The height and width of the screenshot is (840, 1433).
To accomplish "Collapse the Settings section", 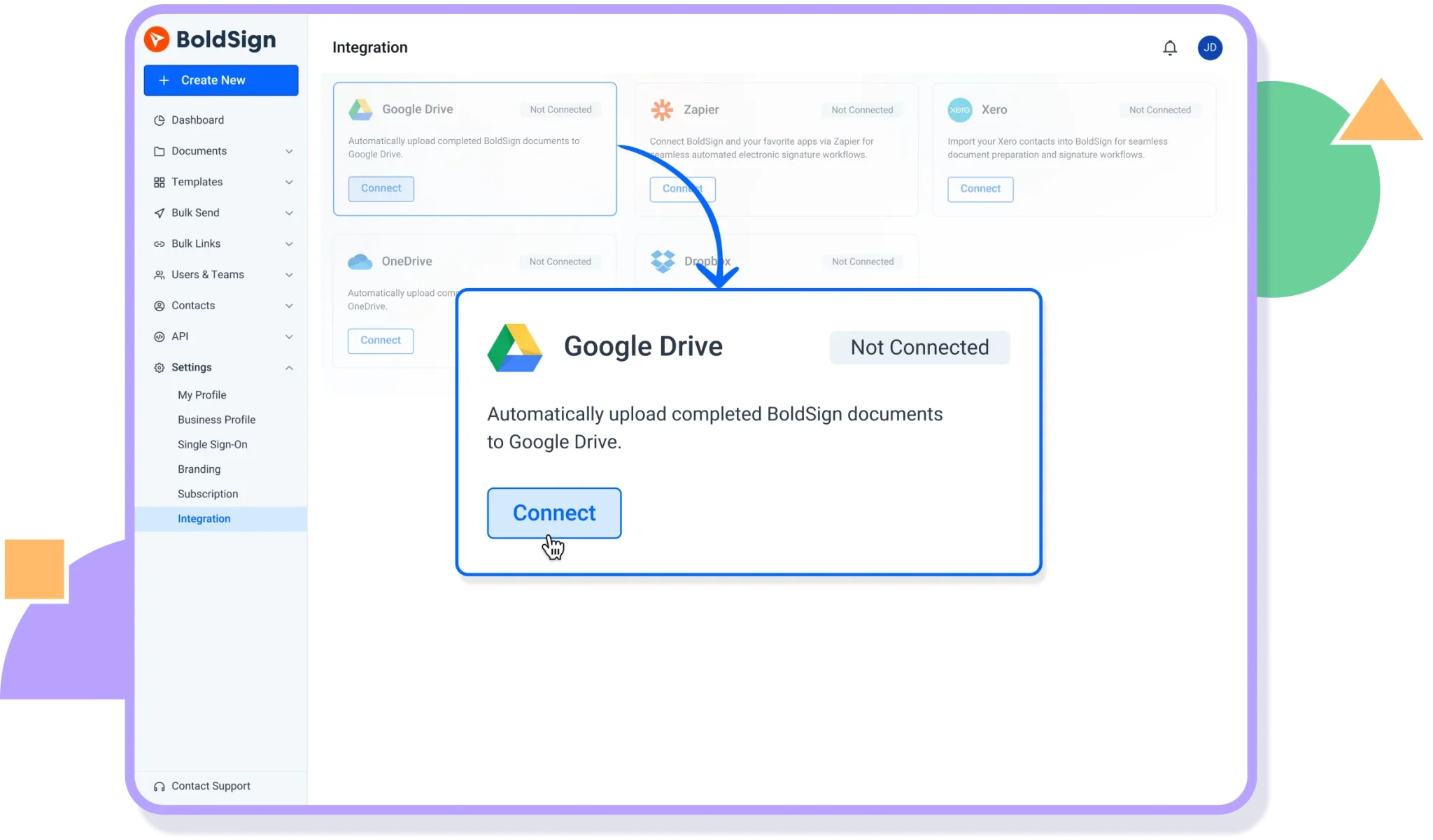I will 289,367.
